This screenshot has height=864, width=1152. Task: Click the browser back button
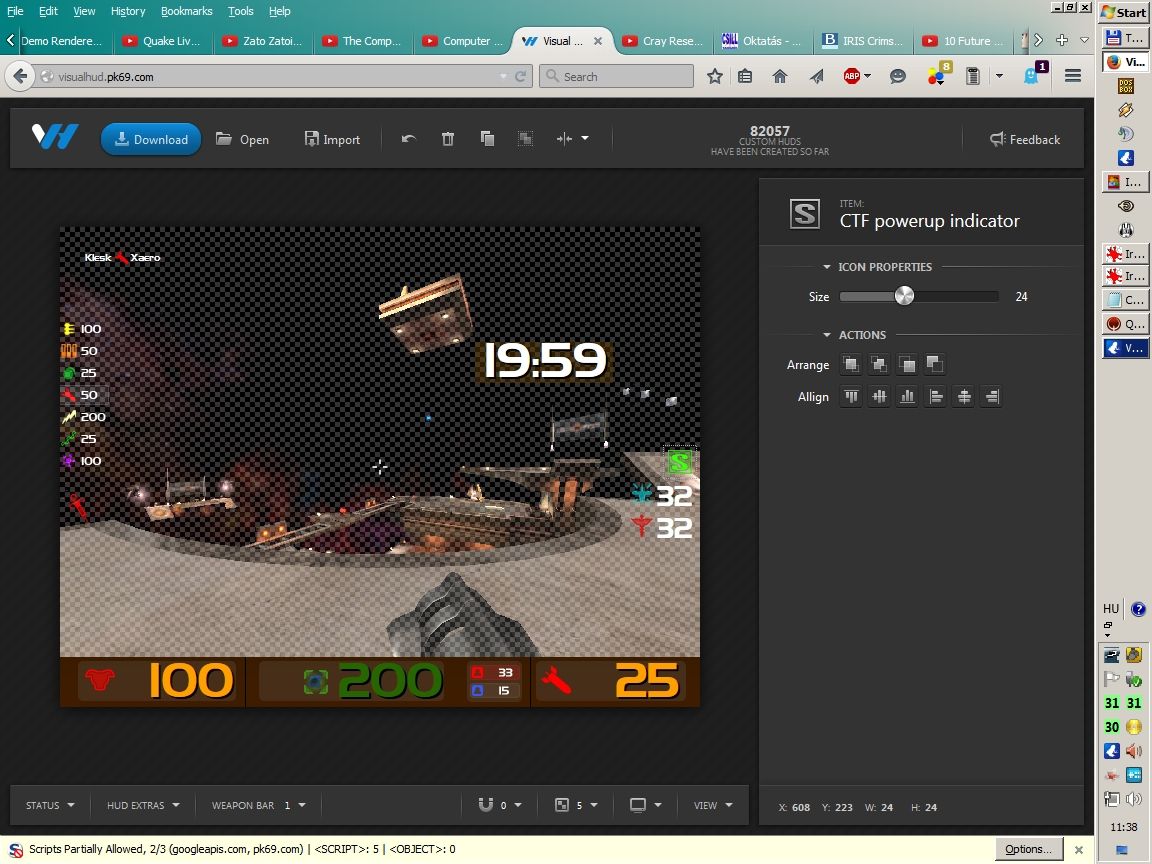pyautogui.click(x=20, y=76)
